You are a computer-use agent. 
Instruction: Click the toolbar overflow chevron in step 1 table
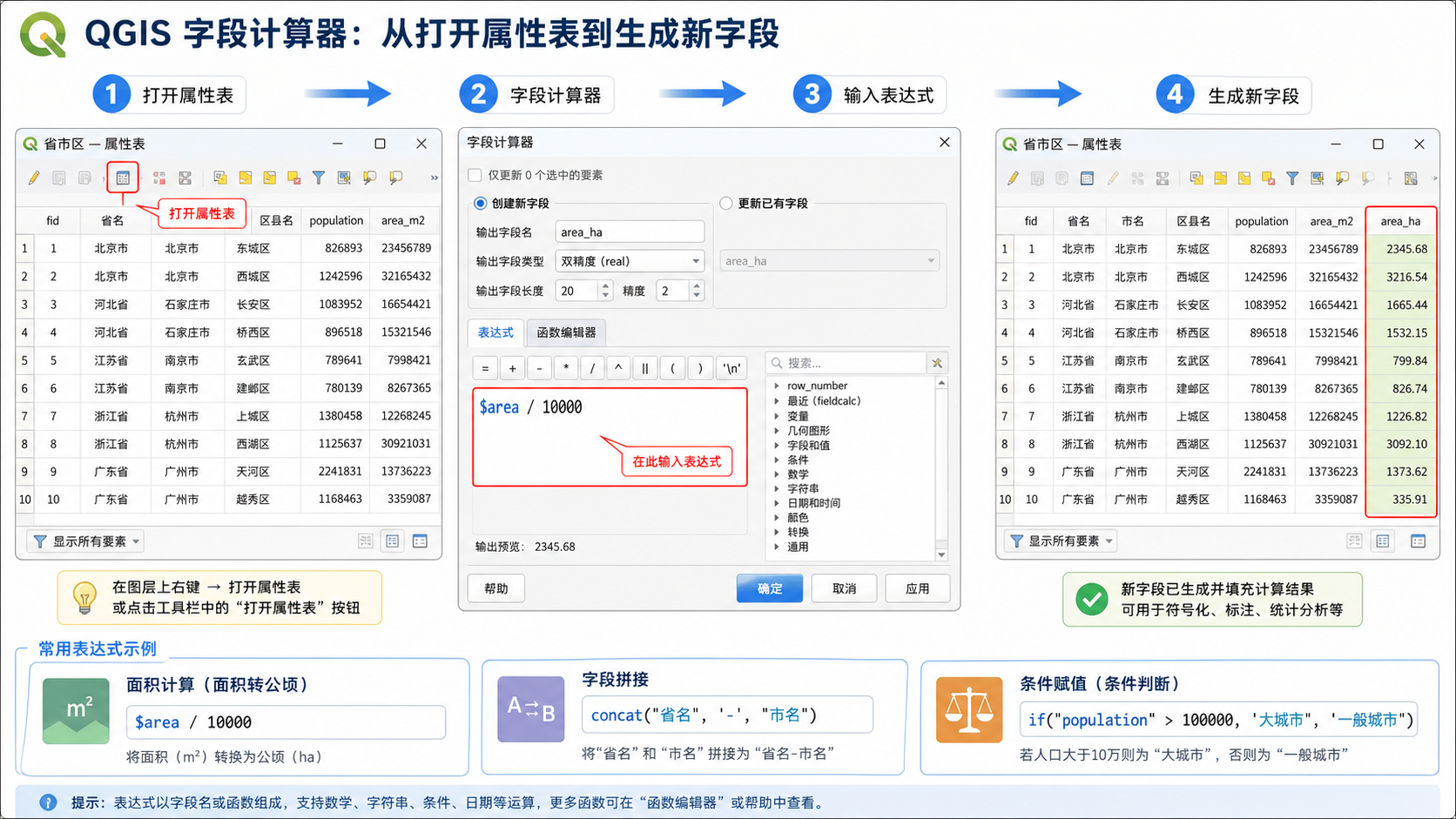pyautogui.click(x=434, y=178)
